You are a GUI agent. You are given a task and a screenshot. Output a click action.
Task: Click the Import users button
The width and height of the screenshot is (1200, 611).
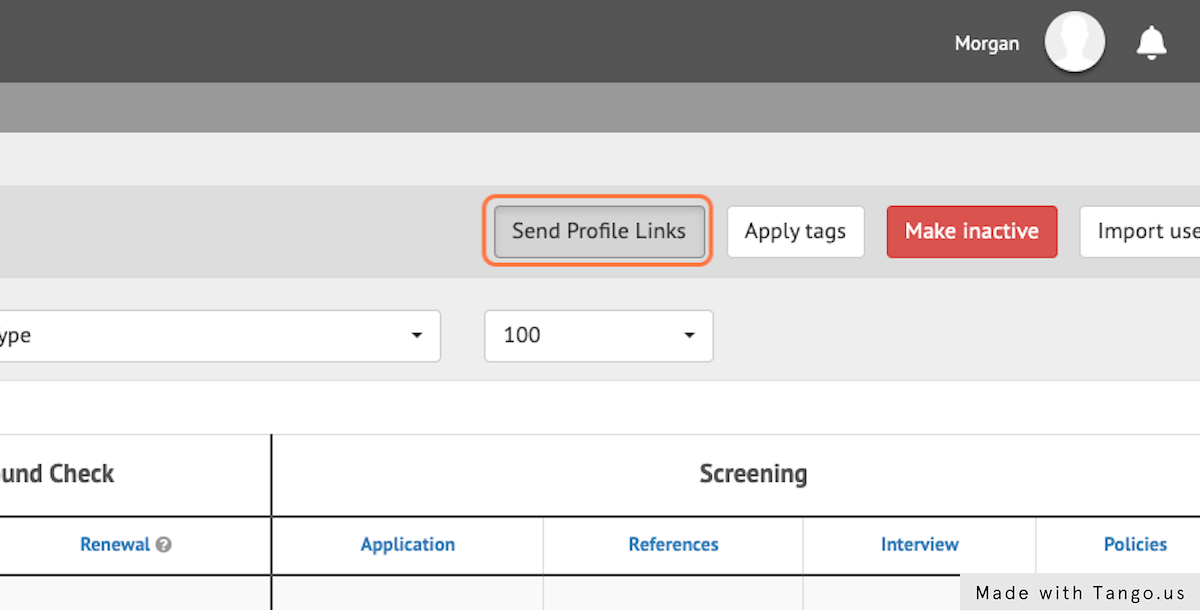click(x=1151, y=231)
